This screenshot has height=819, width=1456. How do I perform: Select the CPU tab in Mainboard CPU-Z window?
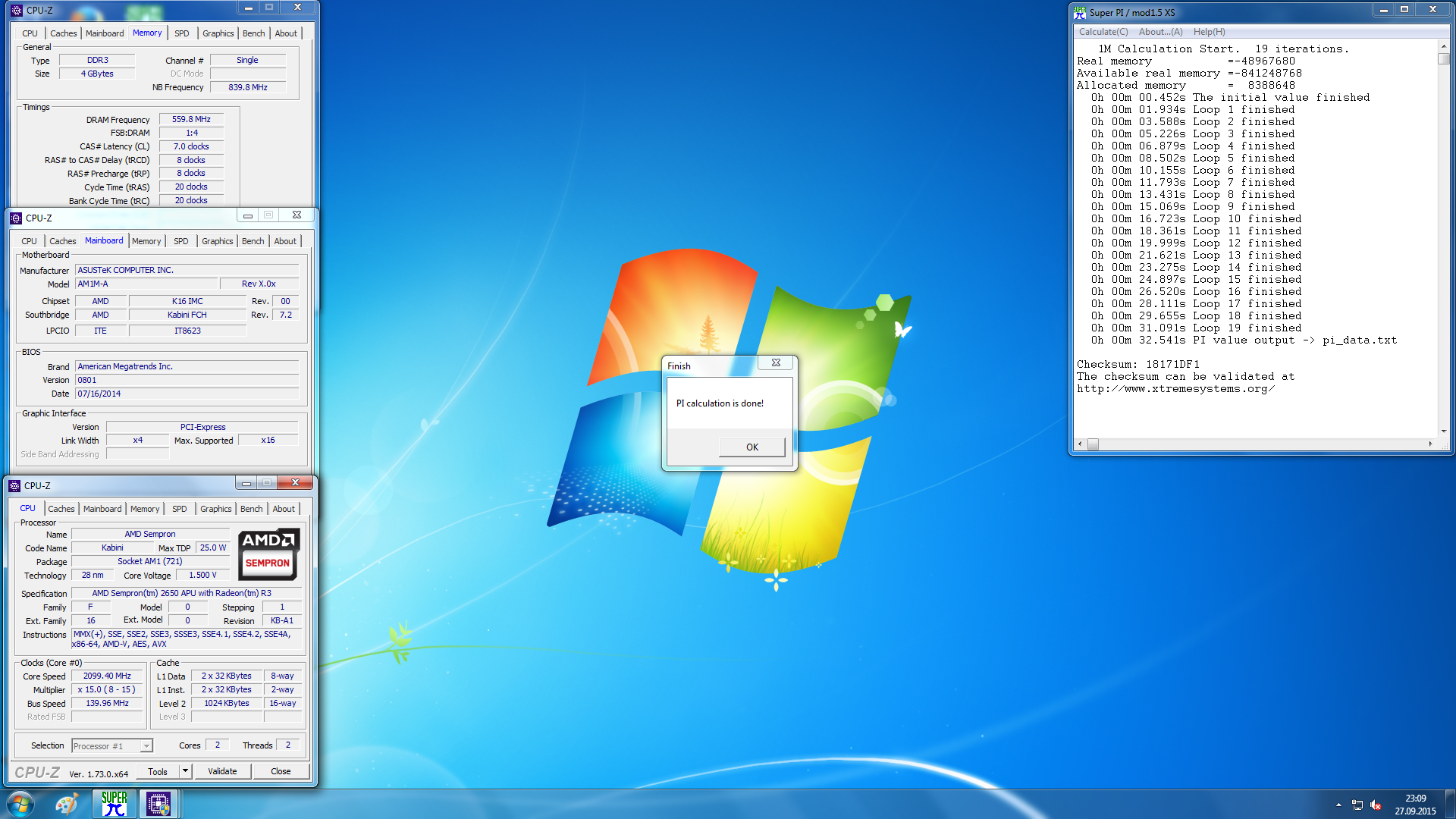[x=29, y=241]
